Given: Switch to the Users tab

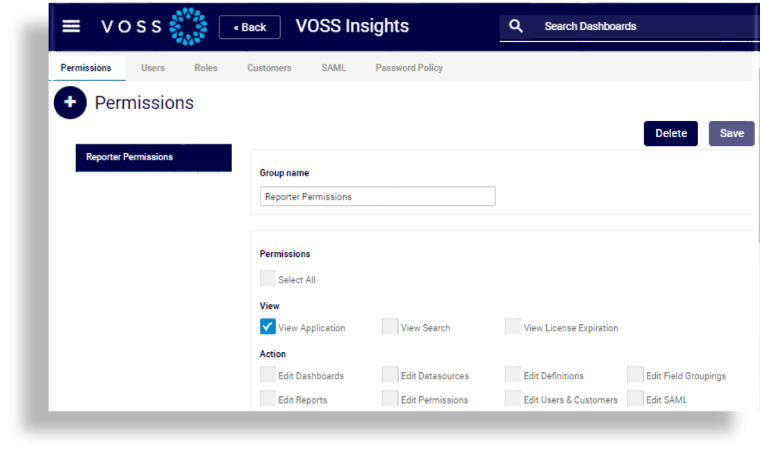Looking at the screenshot, I should (x=153, y=68).
